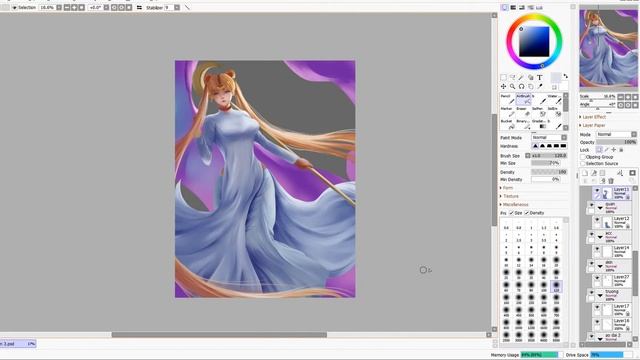Adjust the Brush Size slider

tap(549, 156)
